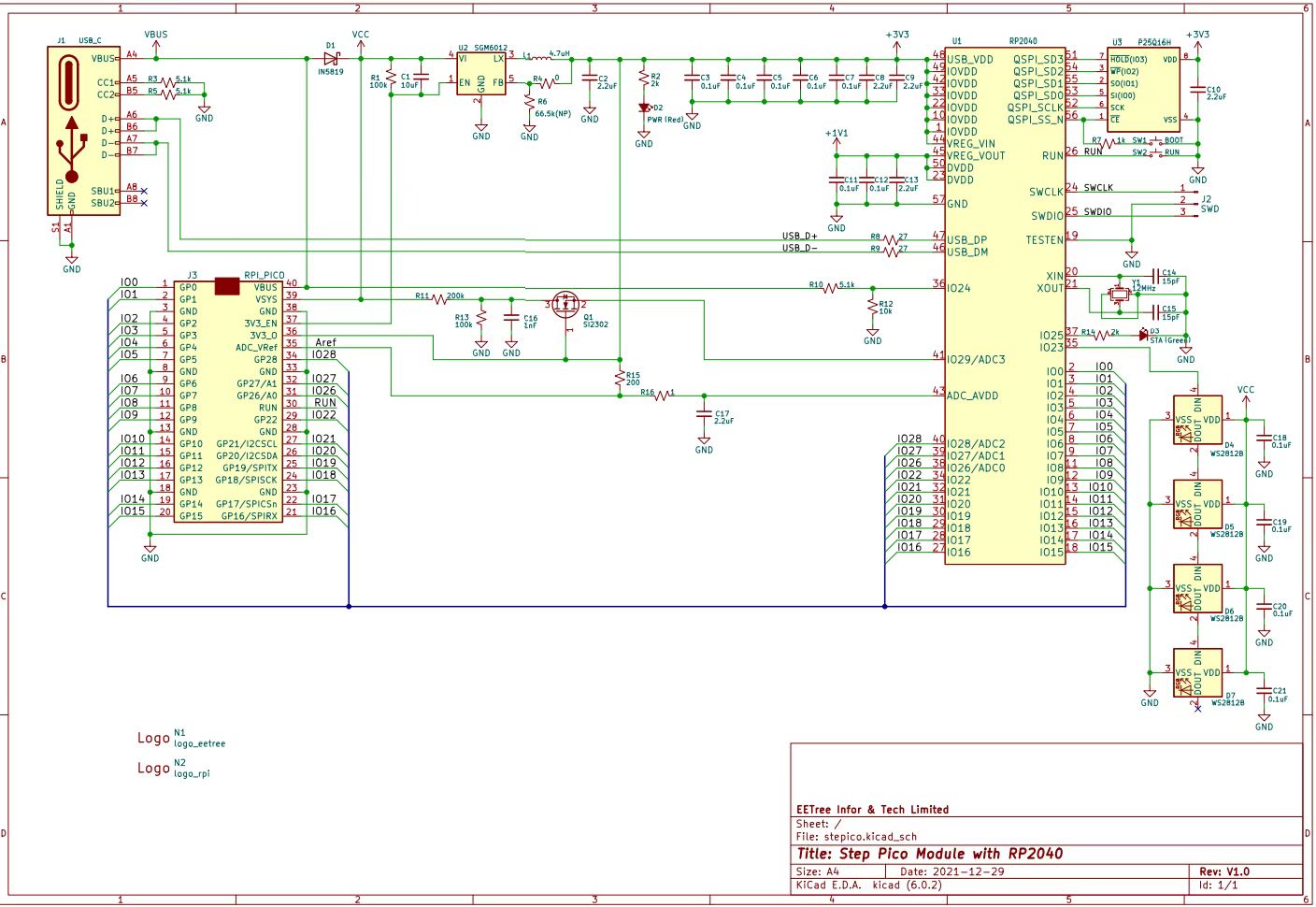This screenshot has width=1316, height=907.
Task: Click the 'QSPI_SCLK' pin label on U1
Action: (1036, 108)
